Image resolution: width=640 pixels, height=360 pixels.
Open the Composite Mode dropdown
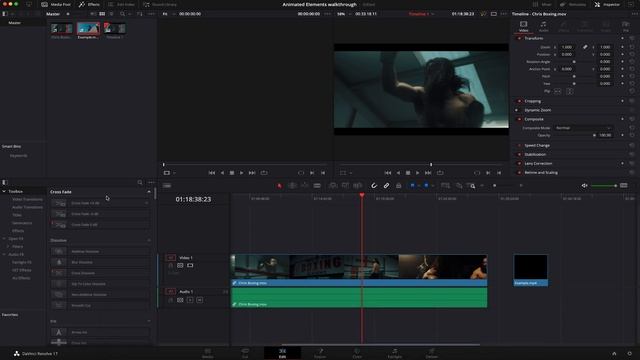(x=583, y=128)
